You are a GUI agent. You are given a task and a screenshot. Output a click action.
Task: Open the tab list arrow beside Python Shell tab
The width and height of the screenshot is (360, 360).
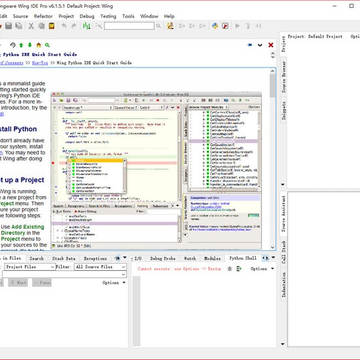[273, 258]
